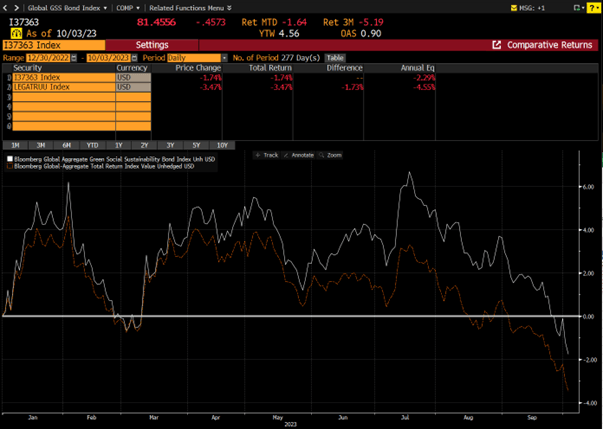Toggle the Global-Aggregate Total Return Index legend checkbox
Viewport: 603px width, 429px height.
(x=11, y=166)
